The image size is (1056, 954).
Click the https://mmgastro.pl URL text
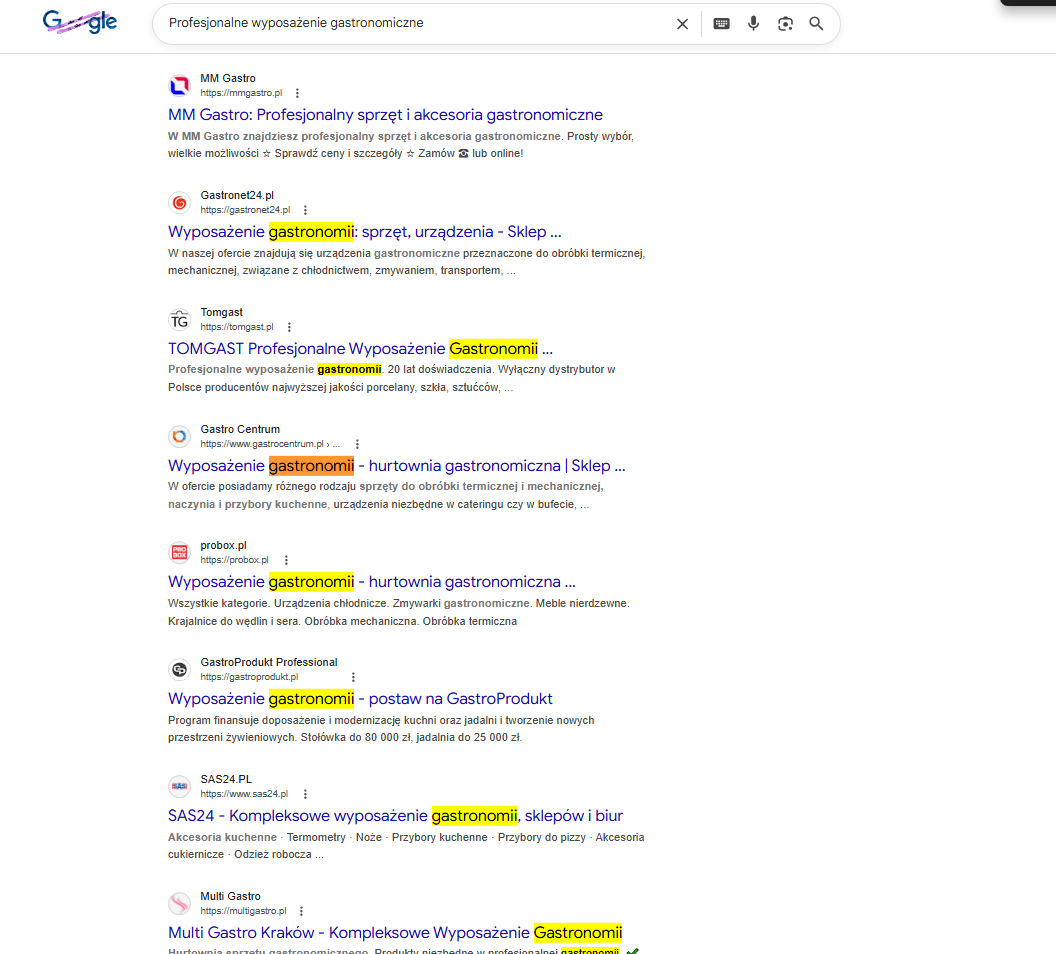241,93
